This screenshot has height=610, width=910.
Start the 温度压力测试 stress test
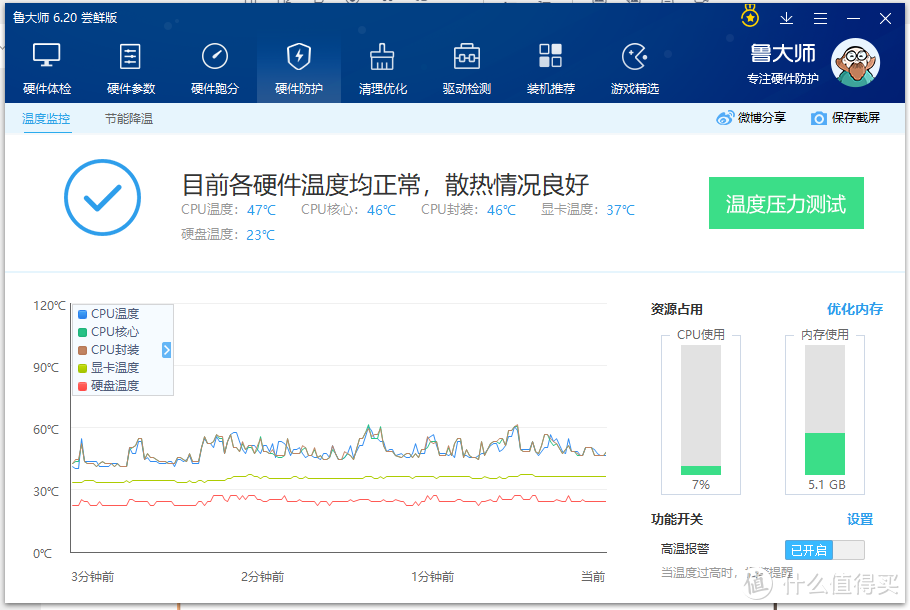[x=786, y=203]
